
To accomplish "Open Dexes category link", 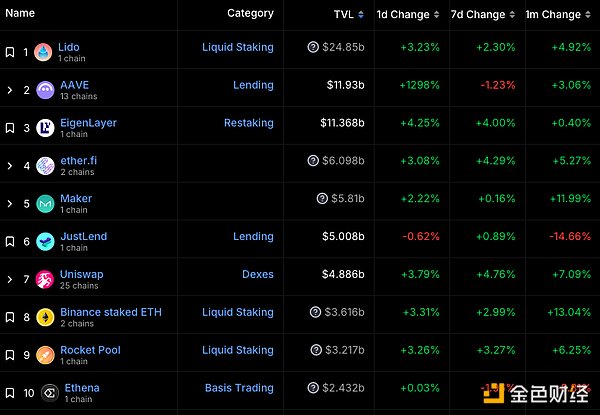I will 257,274.
